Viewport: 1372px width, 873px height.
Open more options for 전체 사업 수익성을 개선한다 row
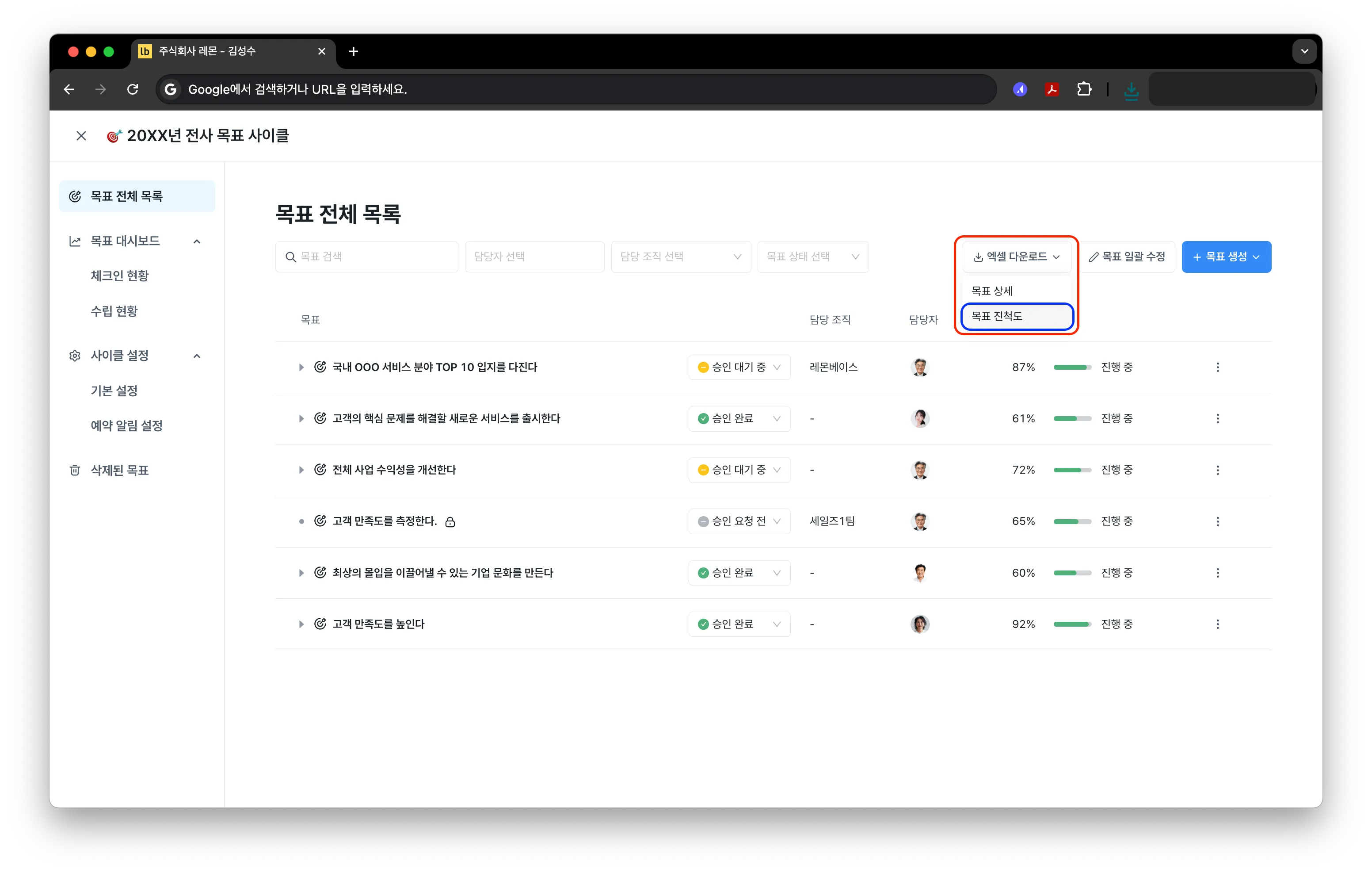click(1218, 470)
